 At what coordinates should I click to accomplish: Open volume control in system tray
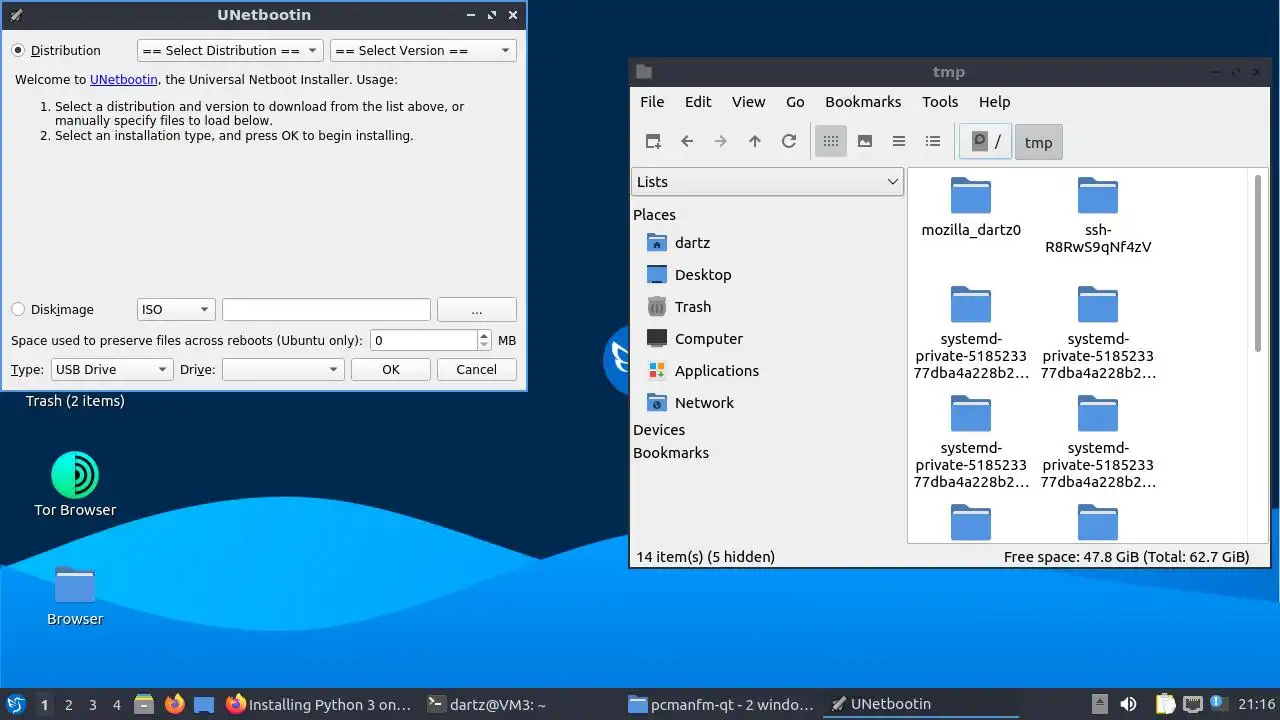pyautogui.click(x=1128, y=704)
